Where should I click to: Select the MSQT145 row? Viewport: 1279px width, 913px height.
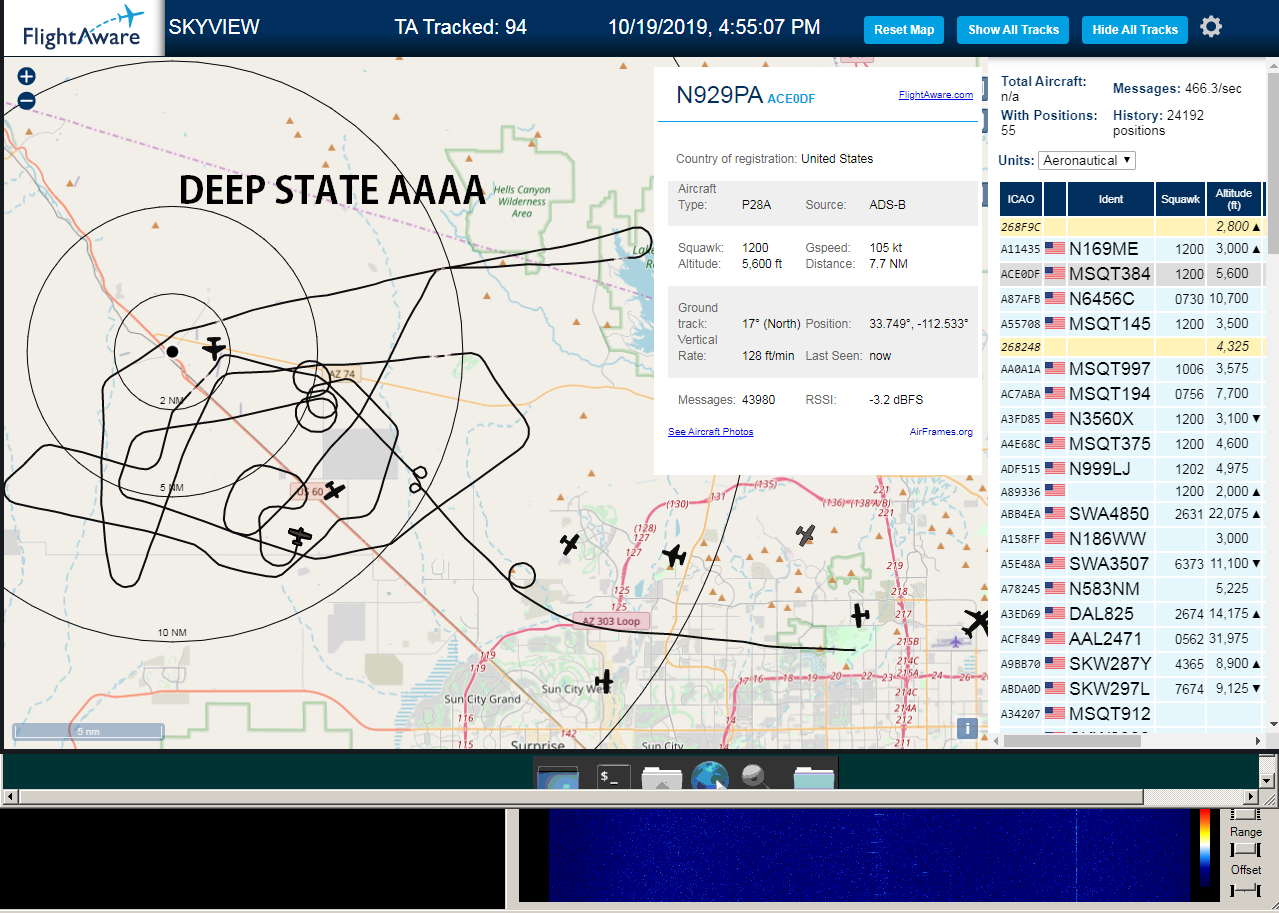[1131, 323]
